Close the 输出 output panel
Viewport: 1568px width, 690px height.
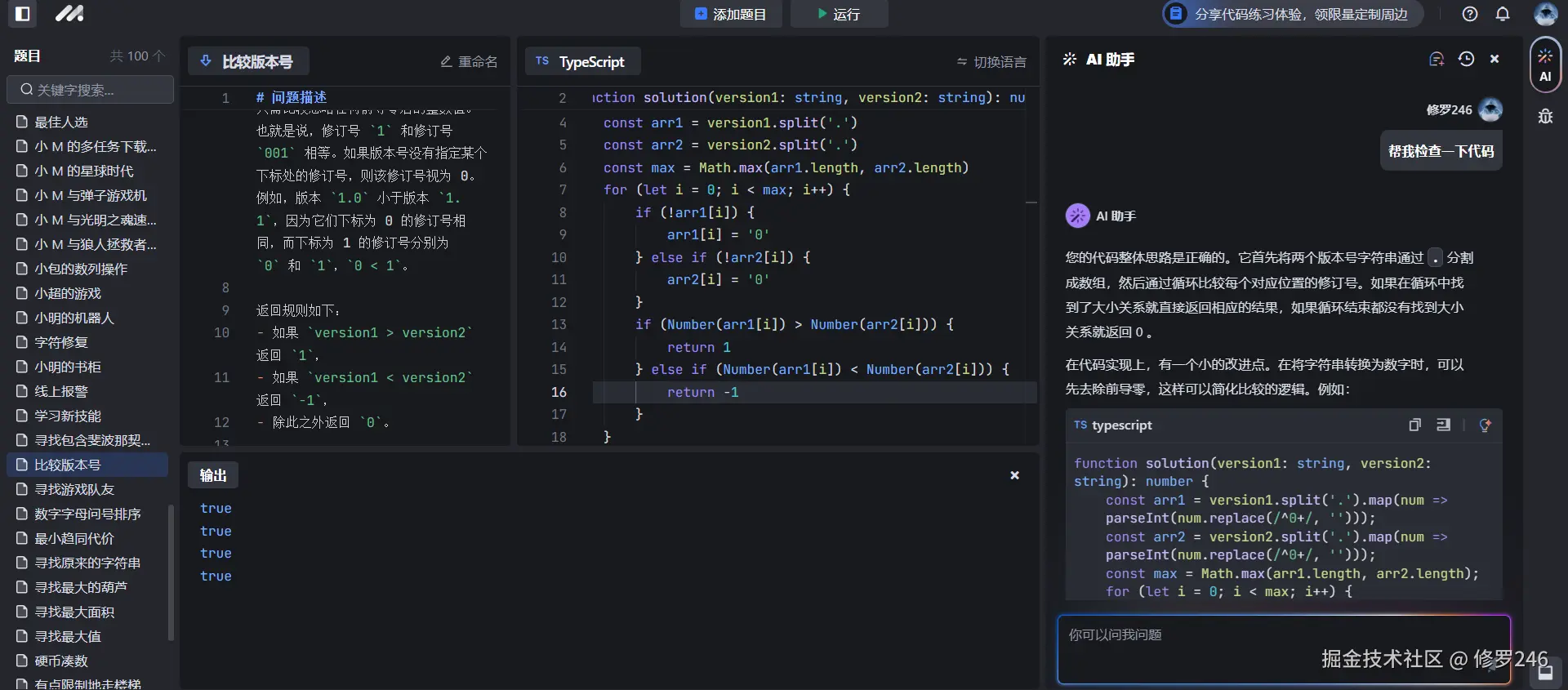click(1014, 475)
